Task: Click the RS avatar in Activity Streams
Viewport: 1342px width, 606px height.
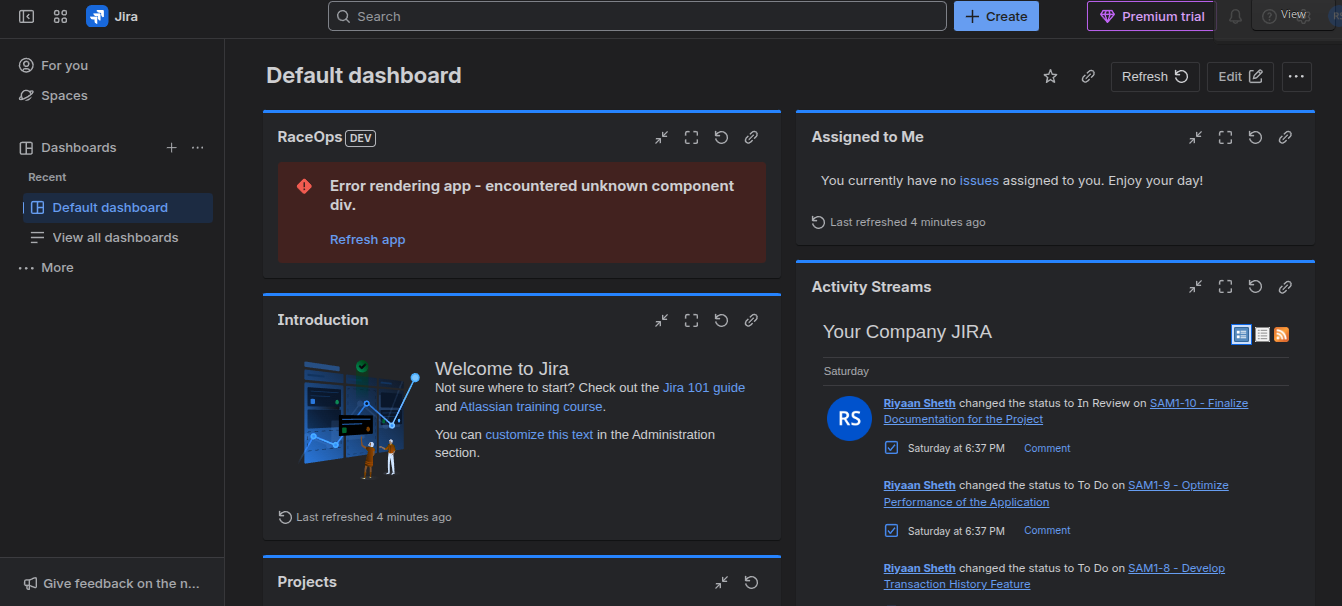Action: tap(849, 418)
